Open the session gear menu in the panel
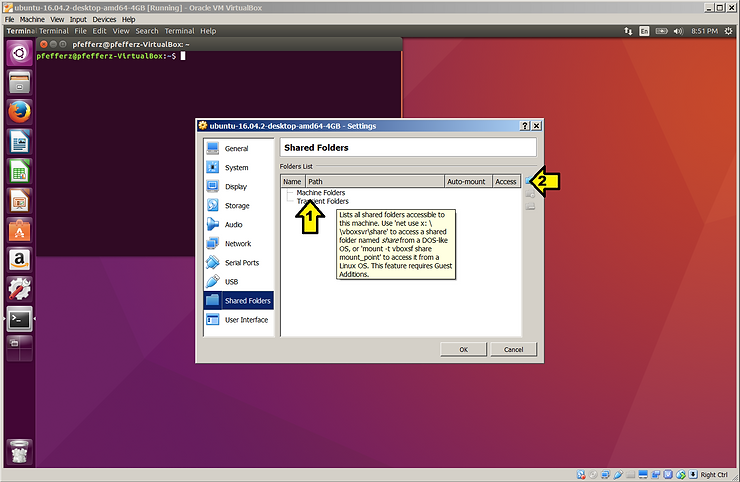740x482 pixels. point(728,31)
